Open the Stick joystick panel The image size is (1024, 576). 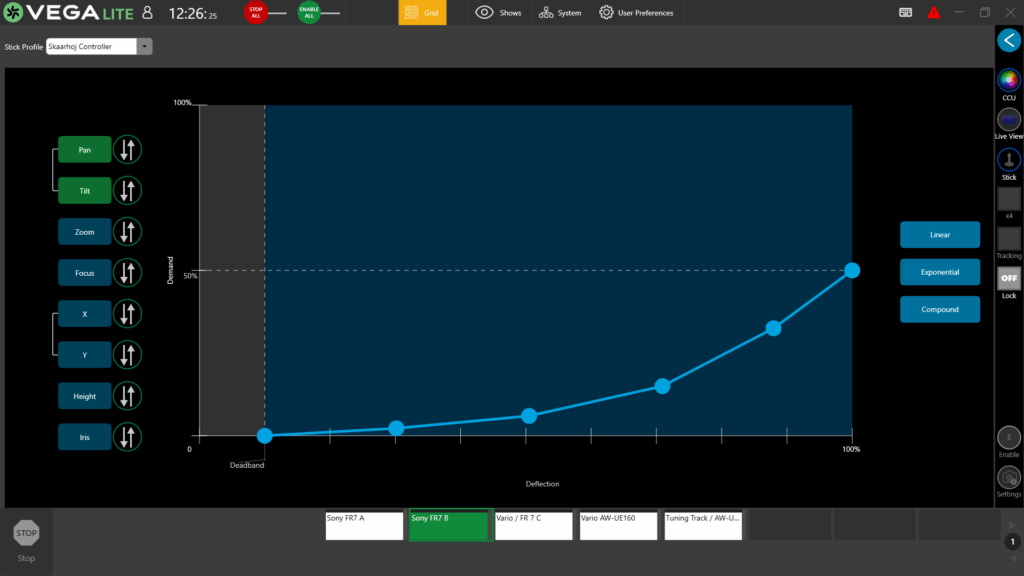click(x=1009, y=160)
